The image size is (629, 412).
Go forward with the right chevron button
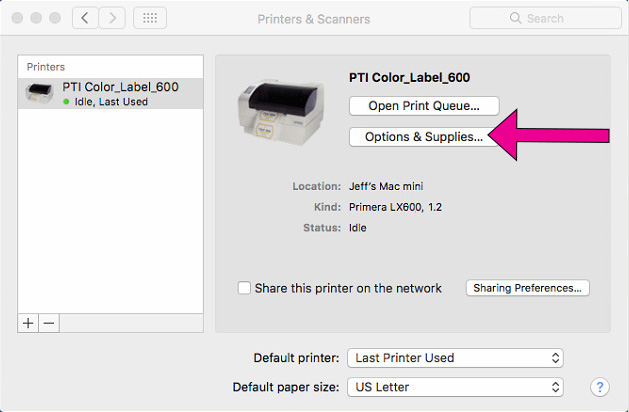112,18
